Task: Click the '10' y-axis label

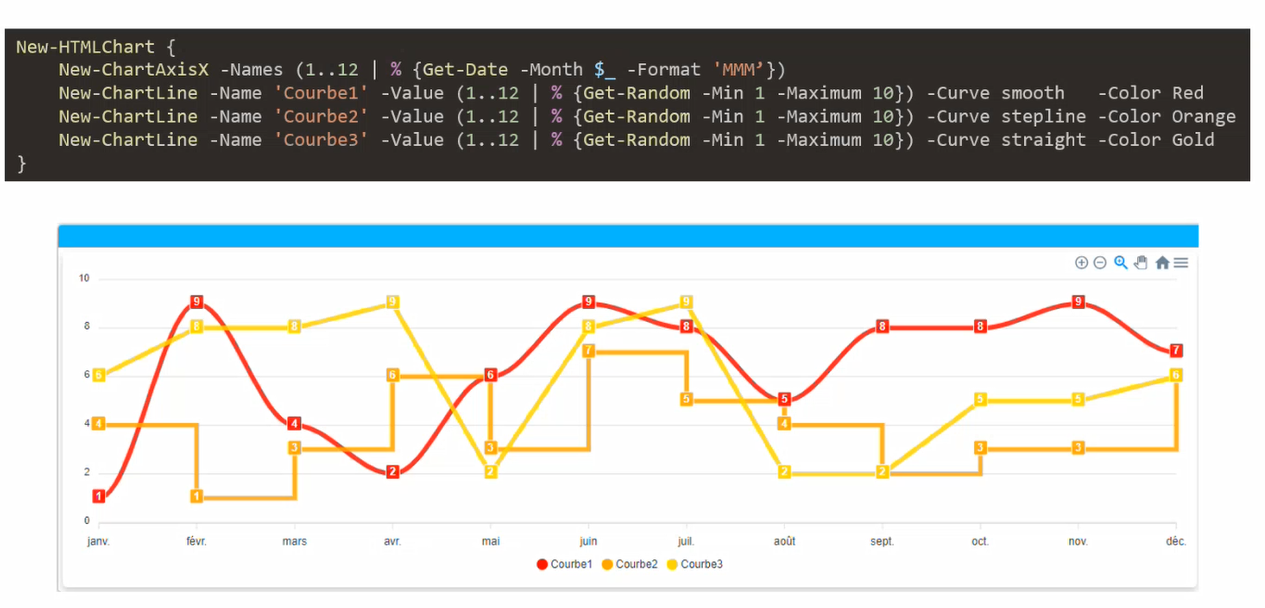Action: point(84,278)
